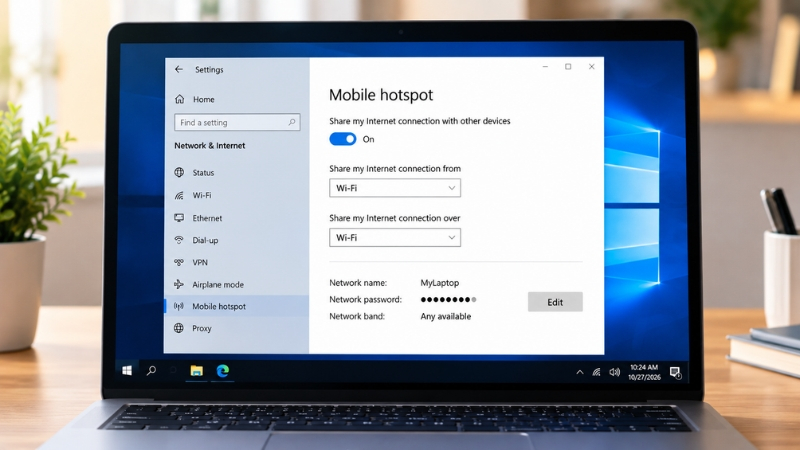
Task: Click the Mobile hotspot page heading
Action: click(381, 95)
